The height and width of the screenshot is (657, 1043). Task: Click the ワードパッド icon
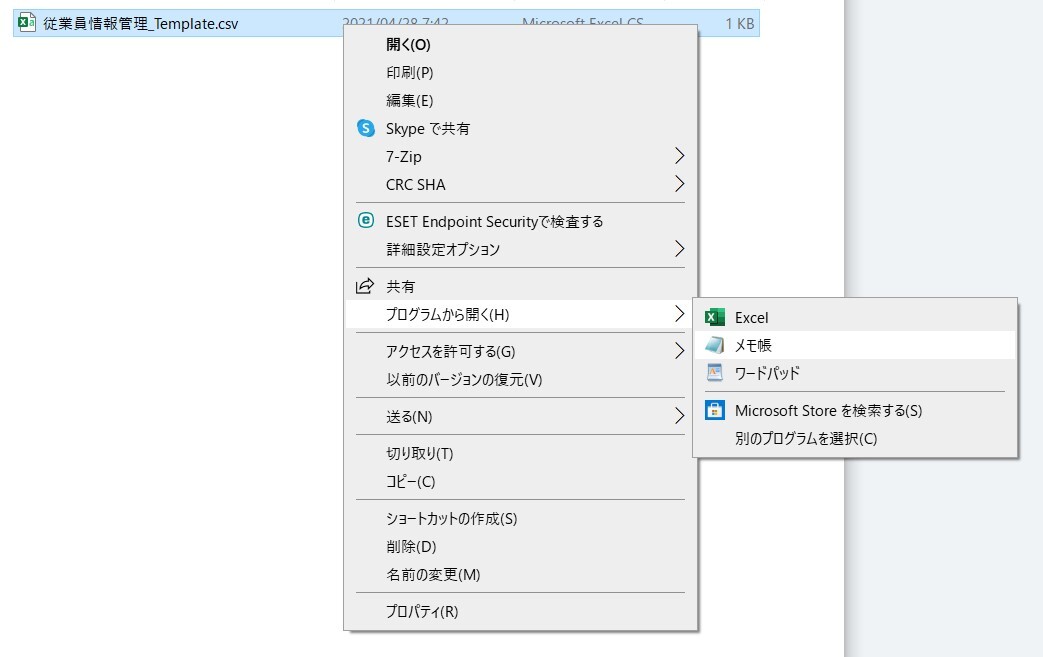[714, 373]
